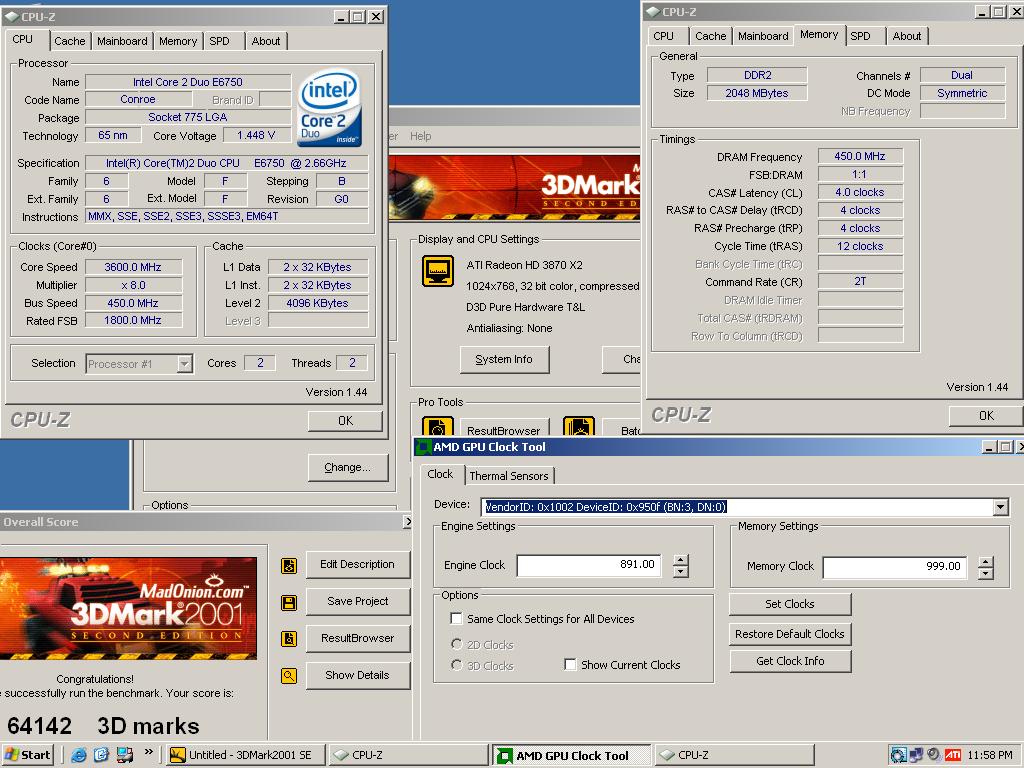Click the Edit Description button
The height and width of the screenshot is (768, 1024).
(357, 564)
